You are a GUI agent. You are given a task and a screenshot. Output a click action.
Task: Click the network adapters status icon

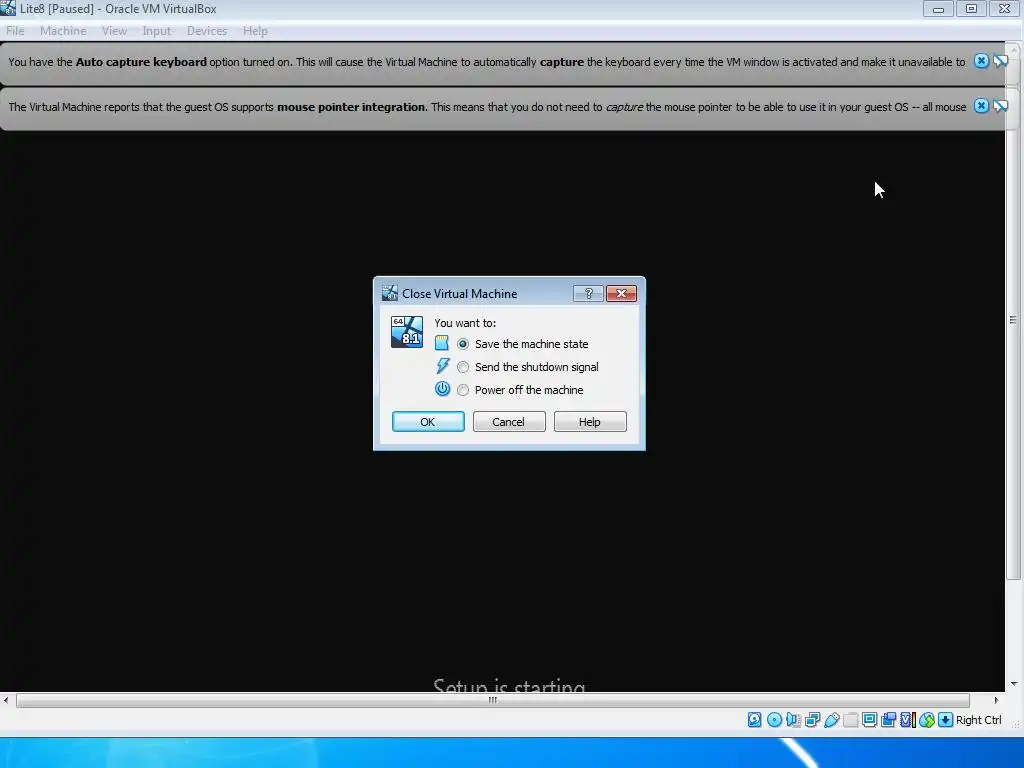click(x=812, y=720)
